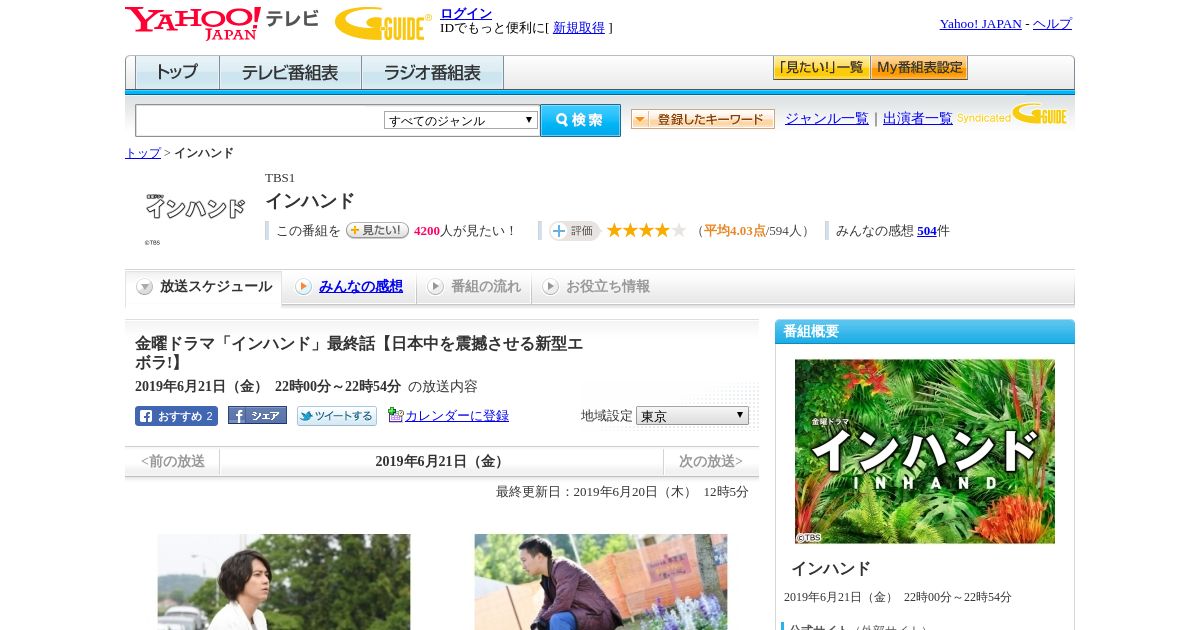
Task: Click the star rating display
Action: coord(646,230)
